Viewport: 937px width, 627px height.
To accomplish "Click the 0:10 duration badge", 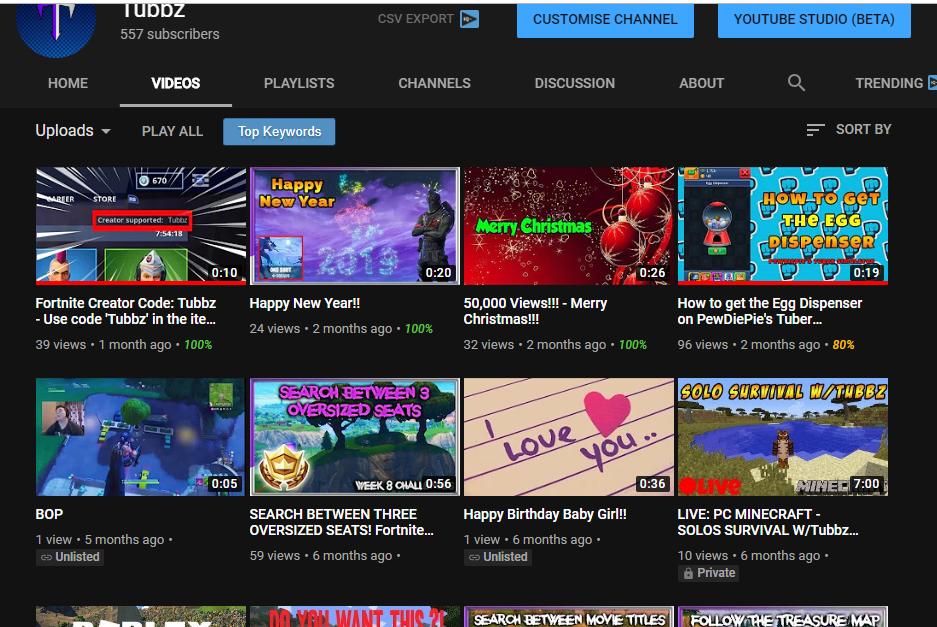I will [224, 273].
